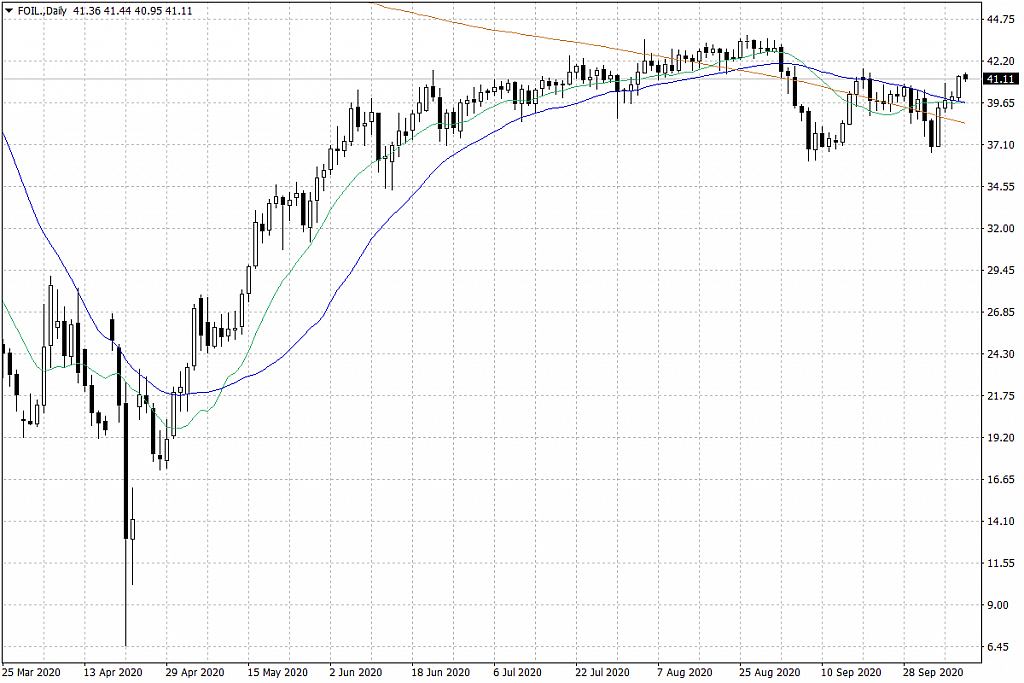Click the 7 Aug 2020 date label
The height and width of the screenshot is (683, 1024).
click(685, 672)
